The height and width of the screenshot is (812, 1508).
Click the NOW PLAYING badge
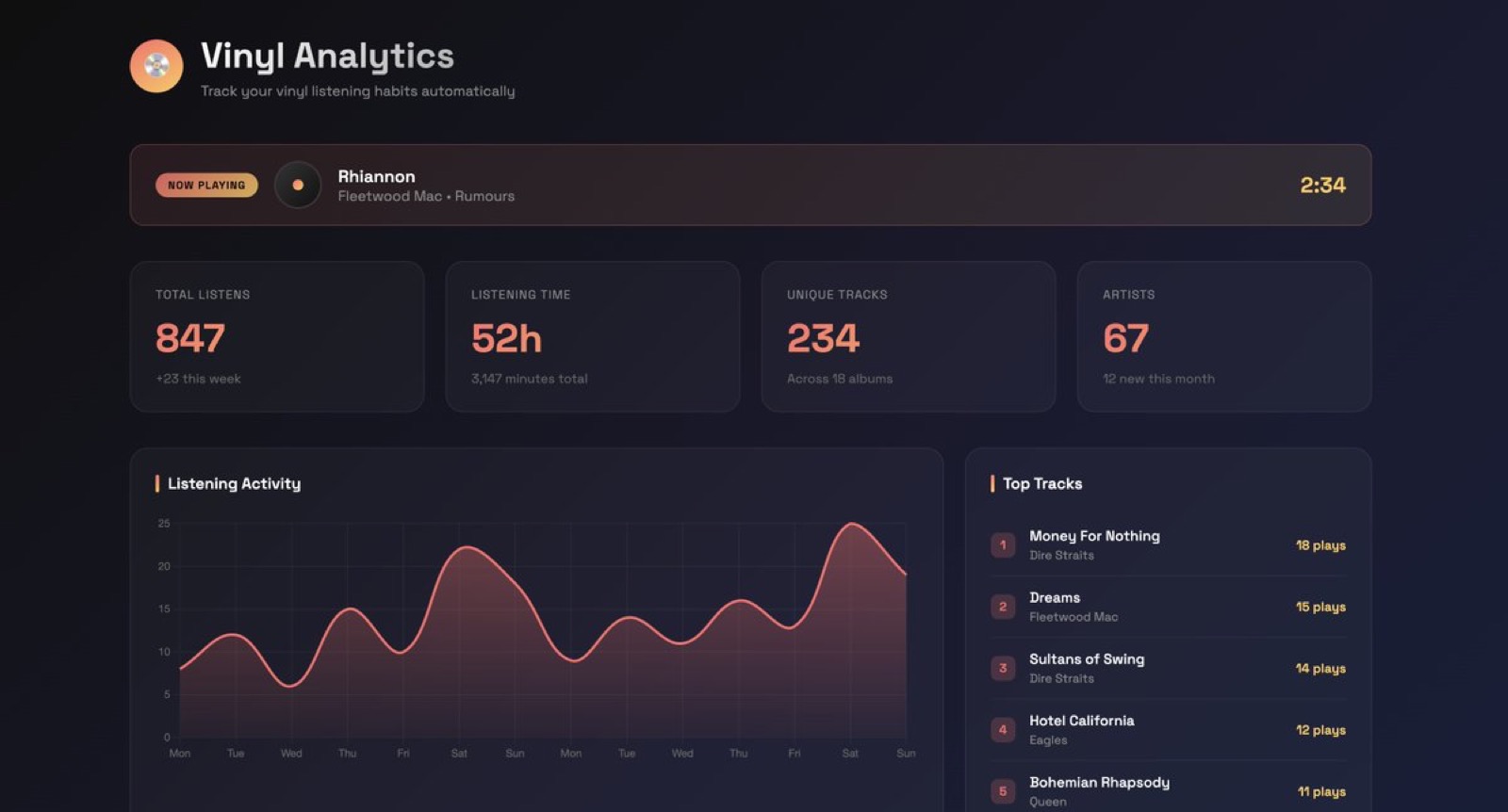206,185
